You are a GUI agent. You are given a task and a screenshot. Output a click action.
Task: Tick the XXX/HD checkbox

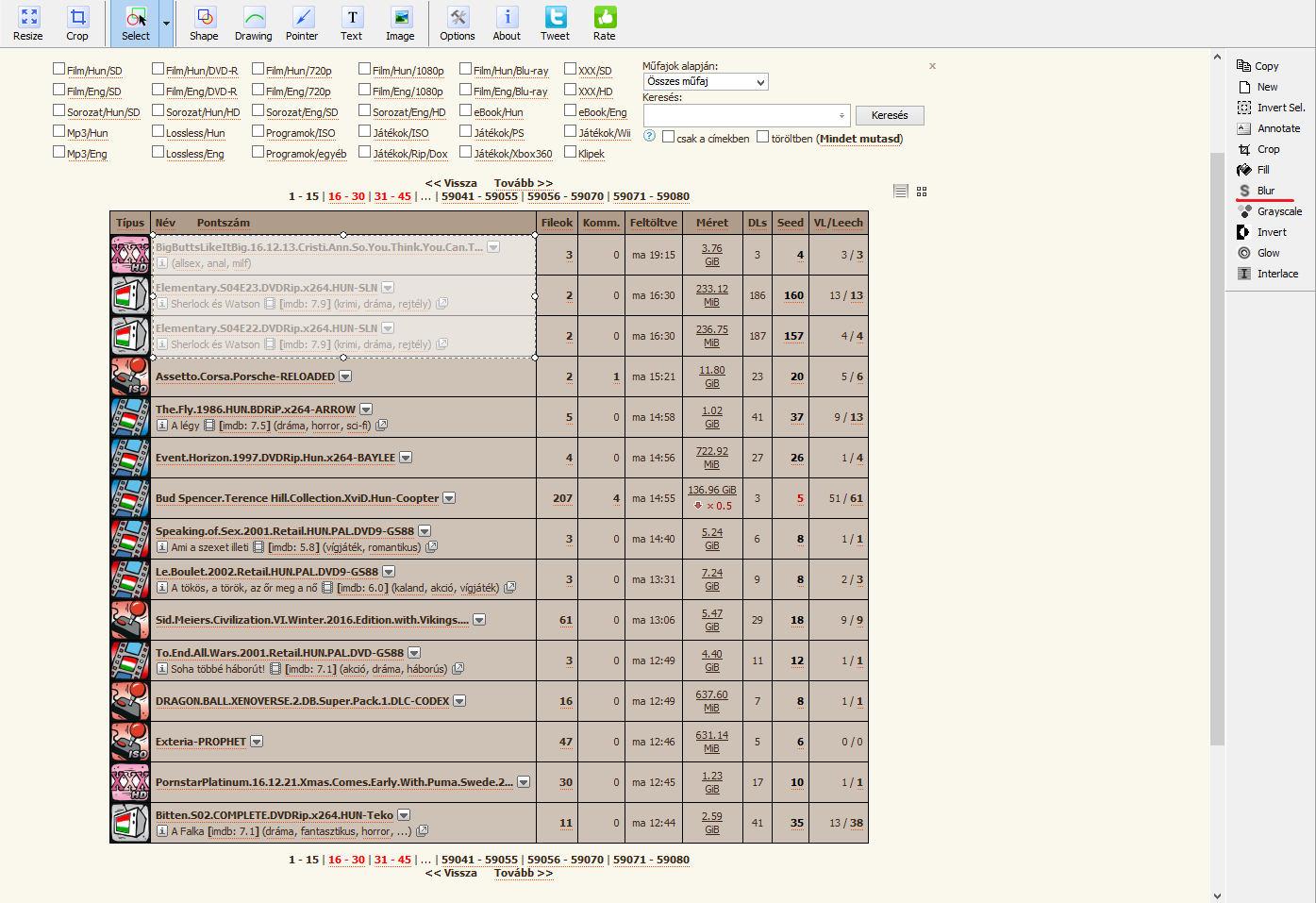coord(570,90)
